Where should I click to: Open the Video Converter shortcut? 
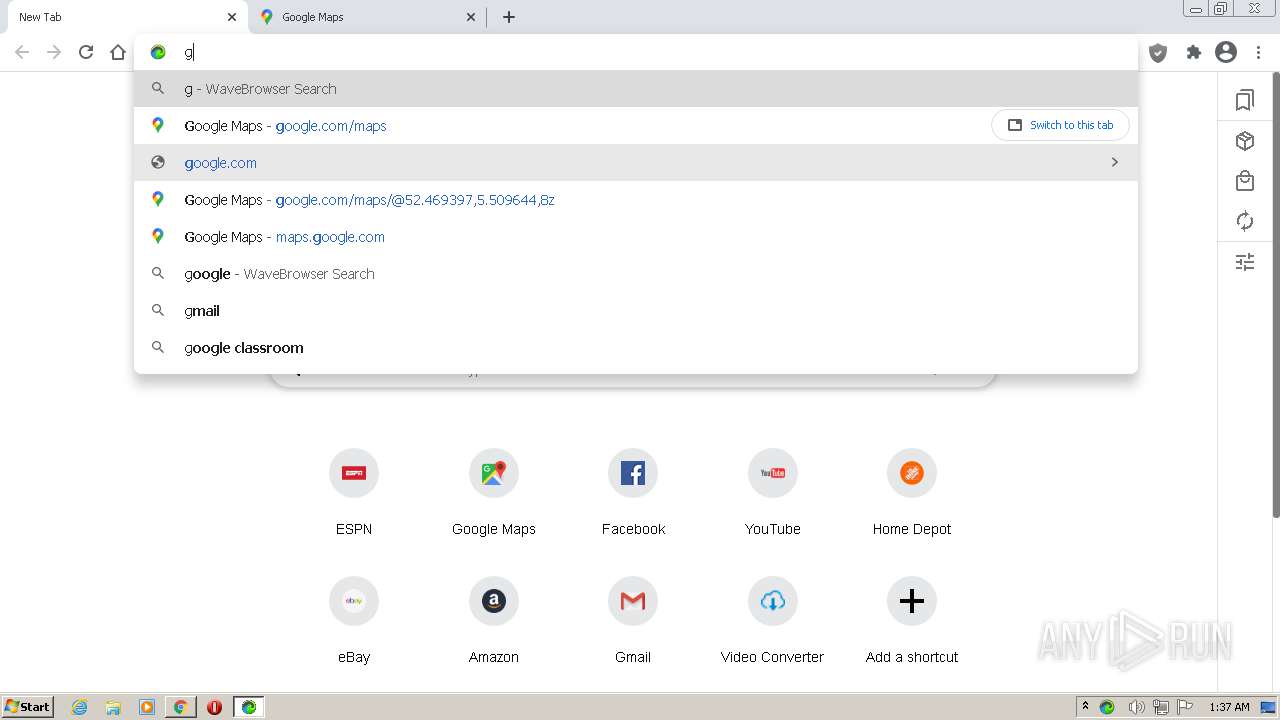pyautogui.click(x=773, y=601)
